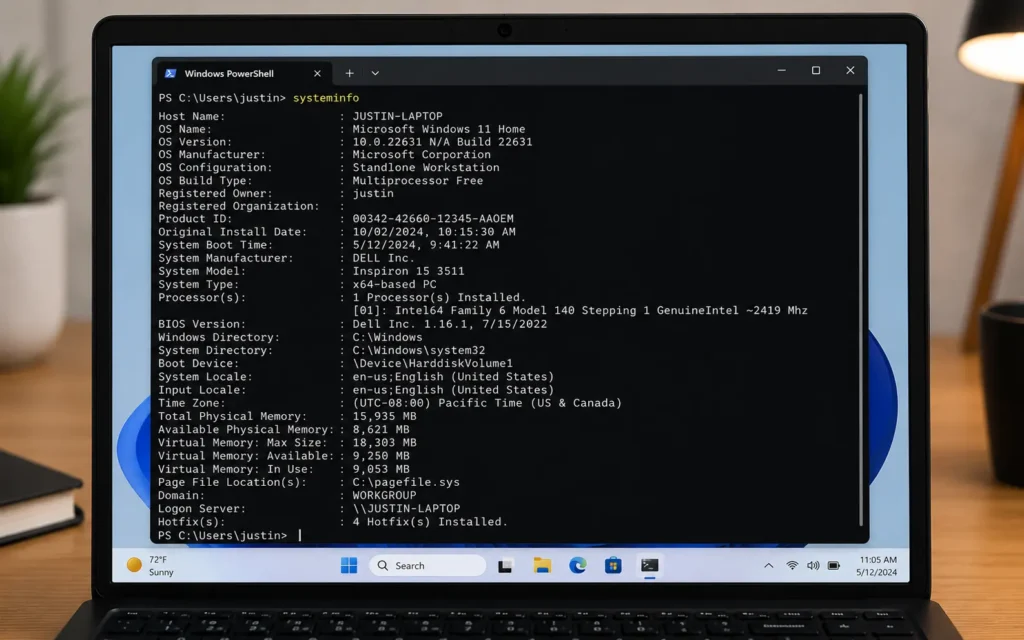Open the Windows Start menu

point(349,566)
